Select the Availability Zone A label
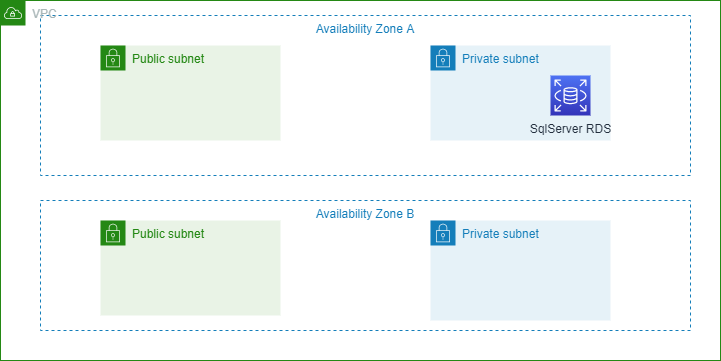 click(365, 29)
